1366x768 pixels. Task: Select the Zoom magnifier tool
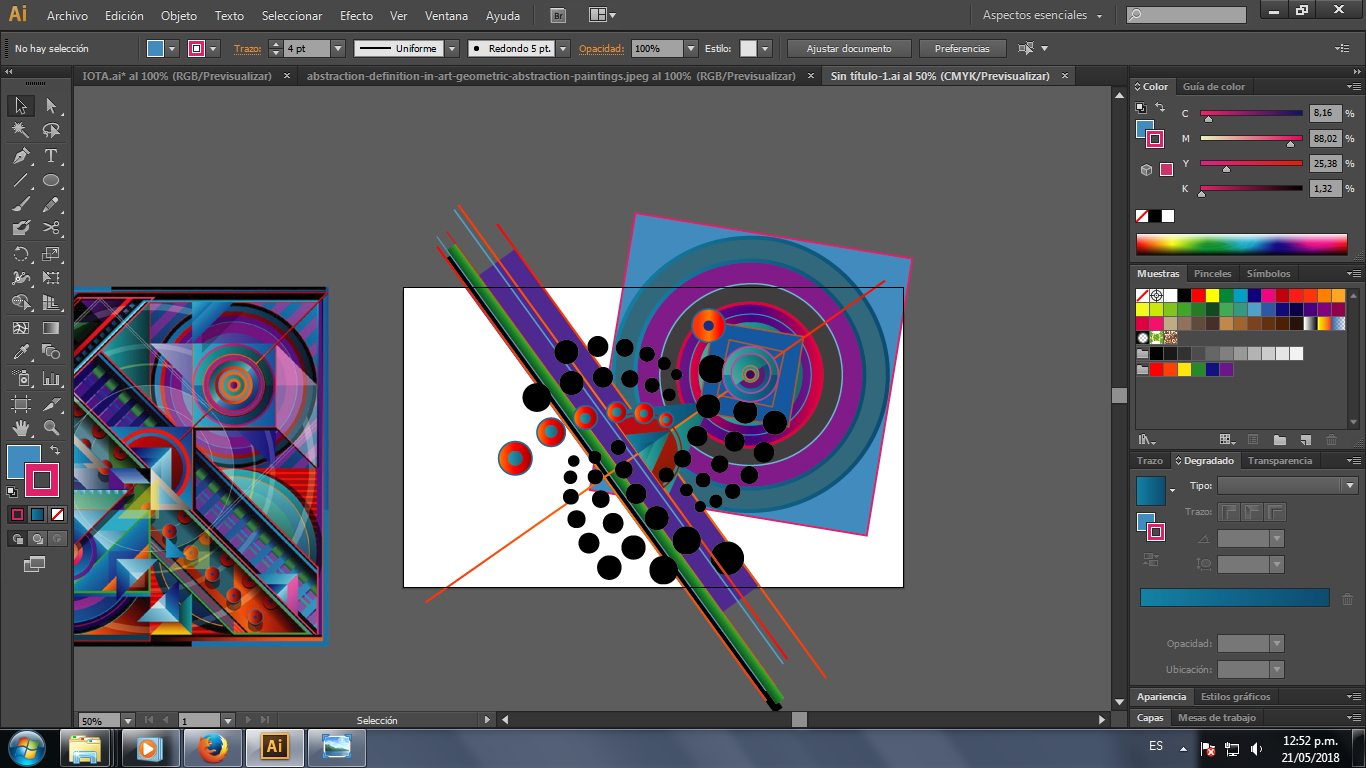[51, 428]
